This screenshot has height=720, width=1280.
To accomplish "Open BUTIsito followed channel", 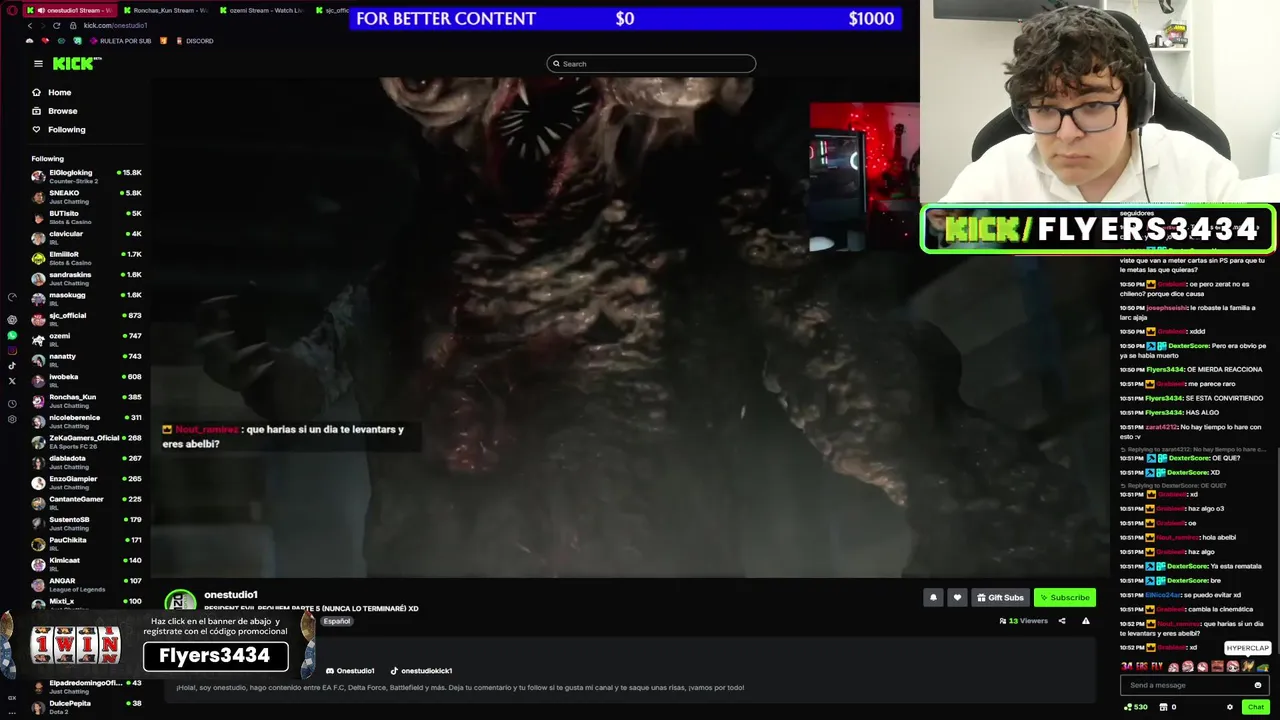I will [86, 217].
